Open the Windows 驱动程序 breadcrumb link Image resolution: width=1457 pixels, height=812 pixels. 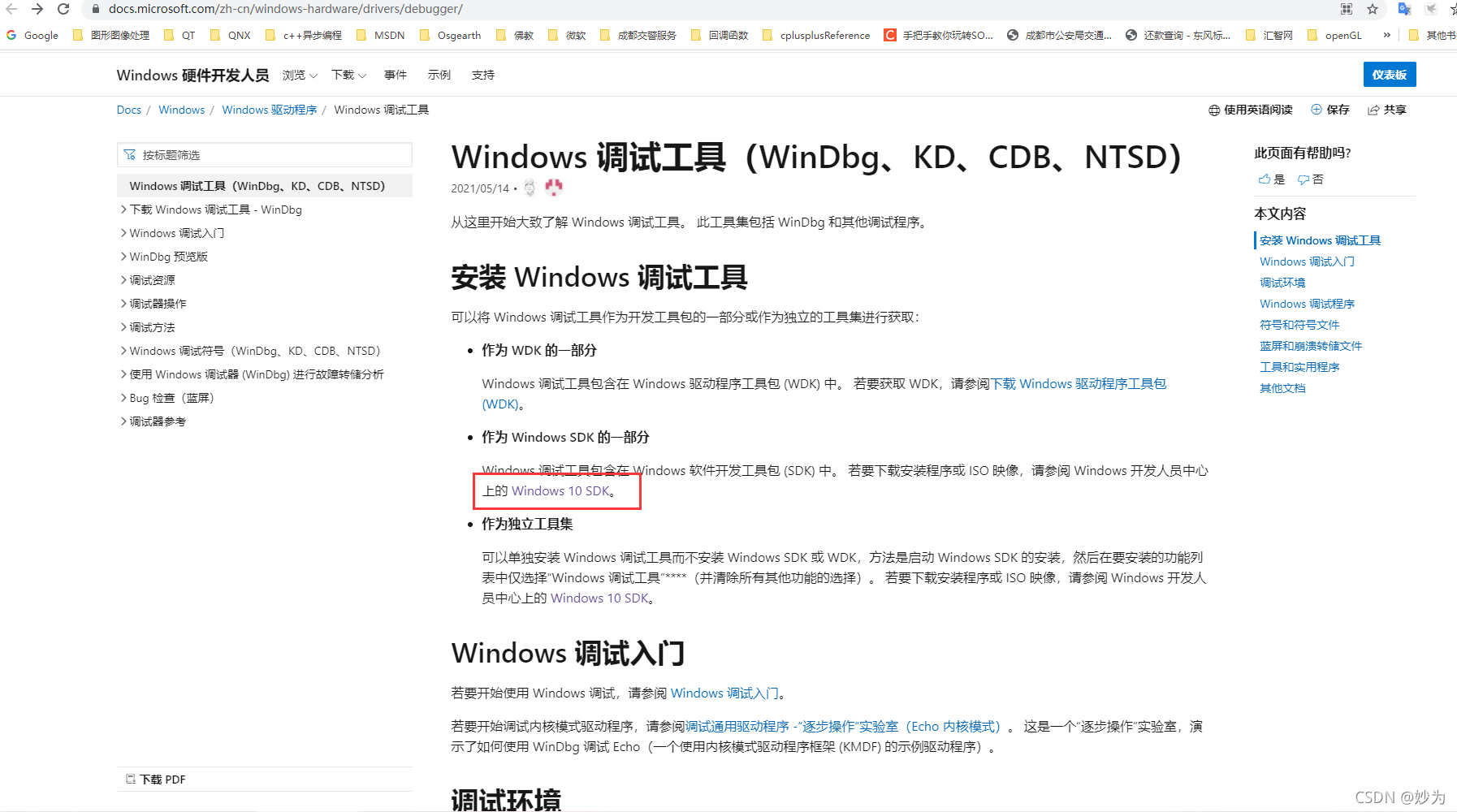click(270, 110)
